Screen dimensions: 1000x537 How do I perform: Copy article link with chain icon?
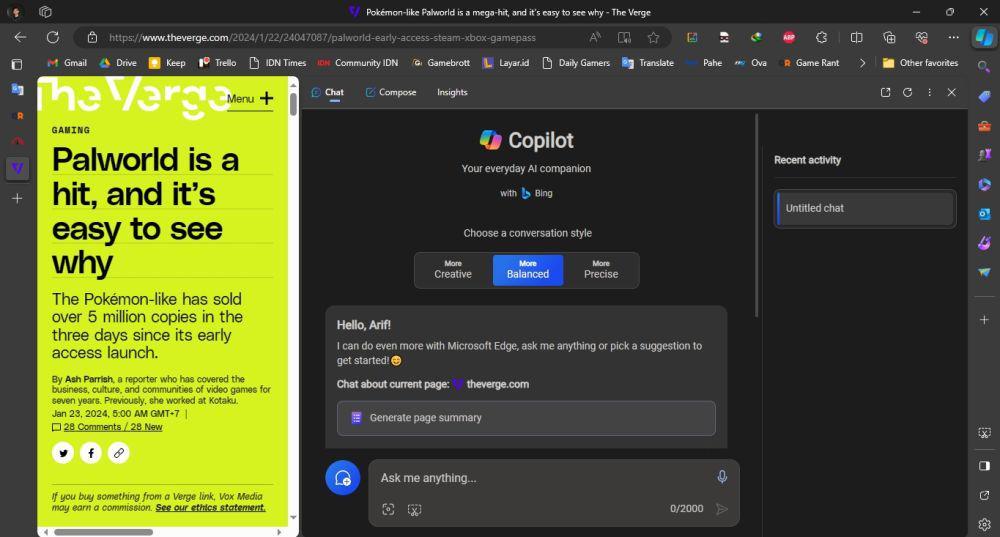coord(119,453)
